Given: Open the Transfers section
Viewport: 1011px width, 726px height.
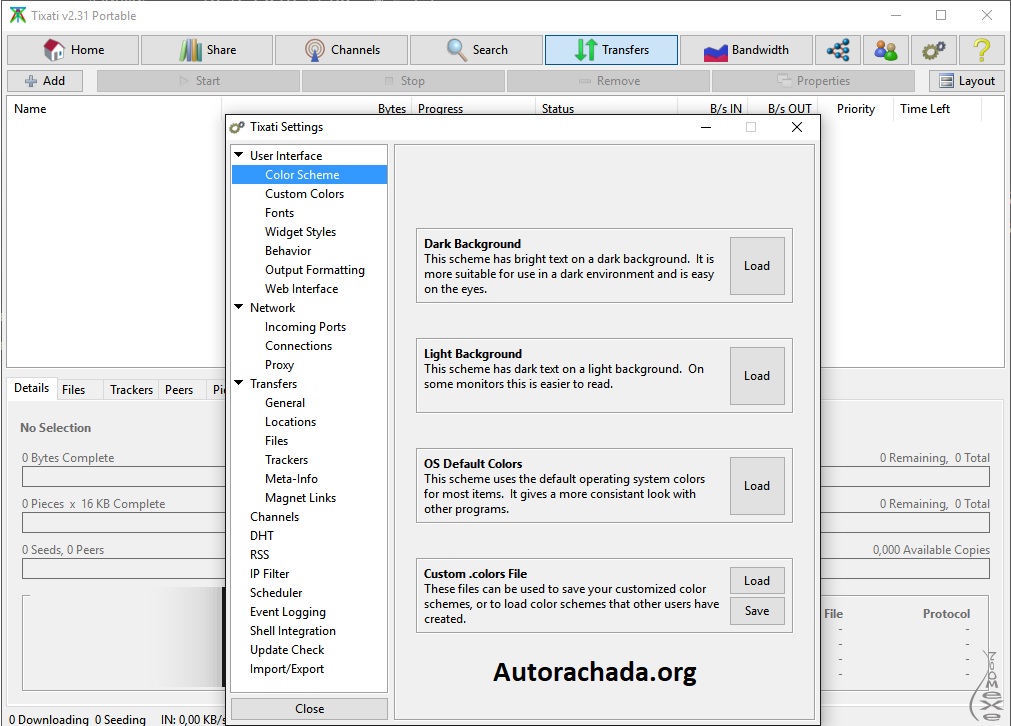Looking at the screenshot, I should 611,50.
